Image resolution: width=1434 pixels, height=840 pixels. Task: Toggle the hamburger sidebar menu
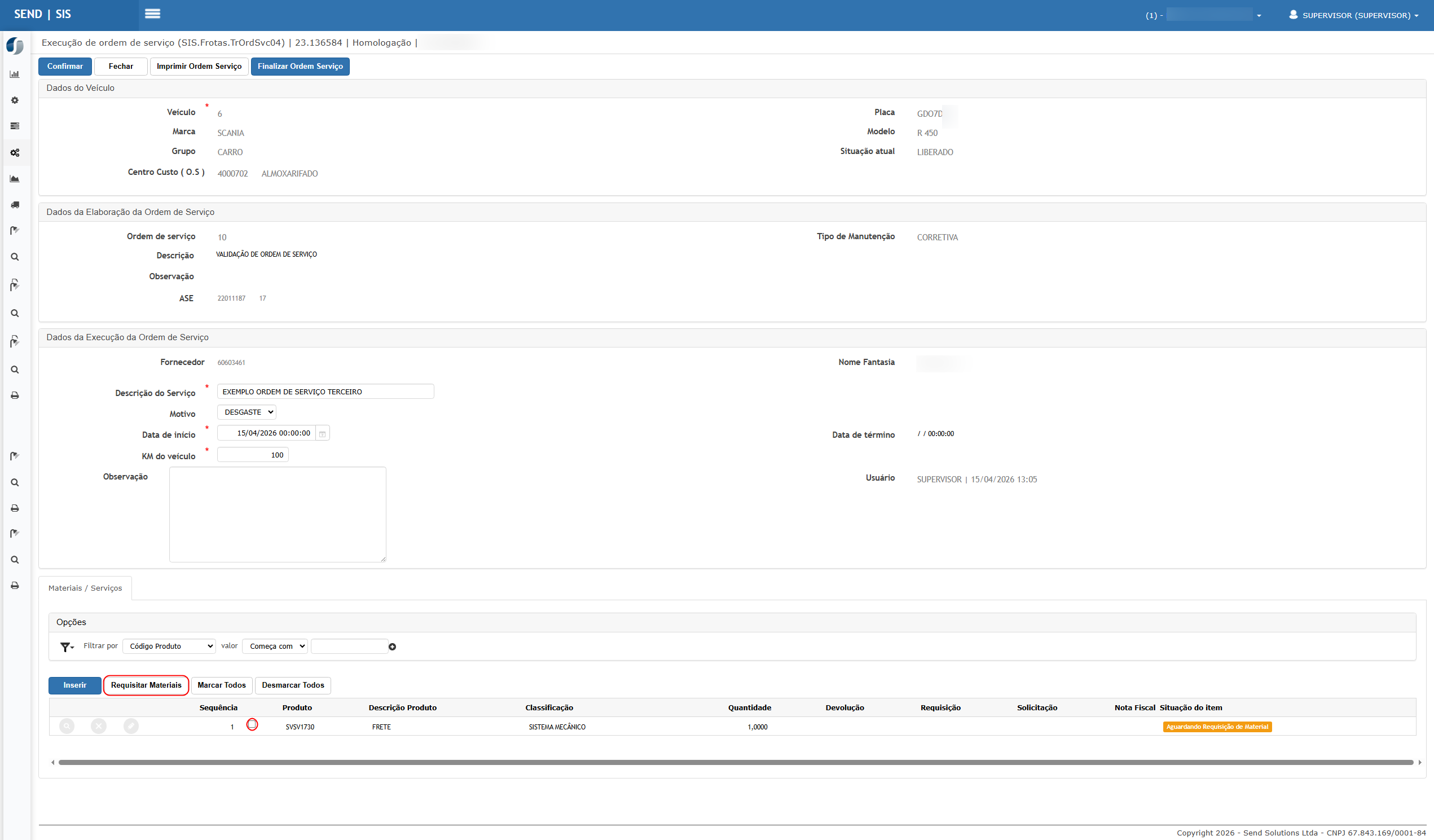coord(152,14)
